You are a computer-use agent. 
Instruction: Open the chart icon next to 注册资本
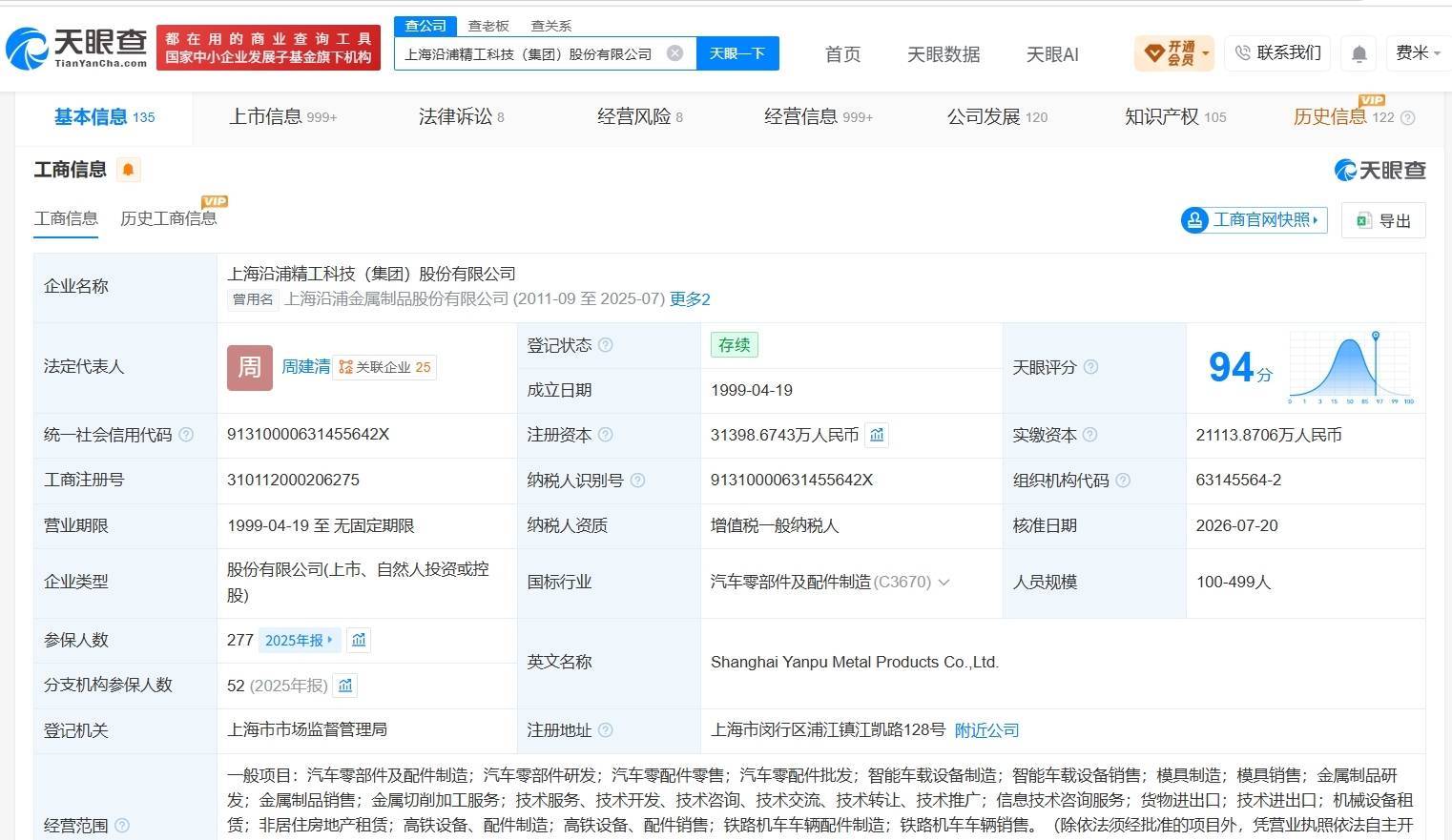[x=877, y=435]
